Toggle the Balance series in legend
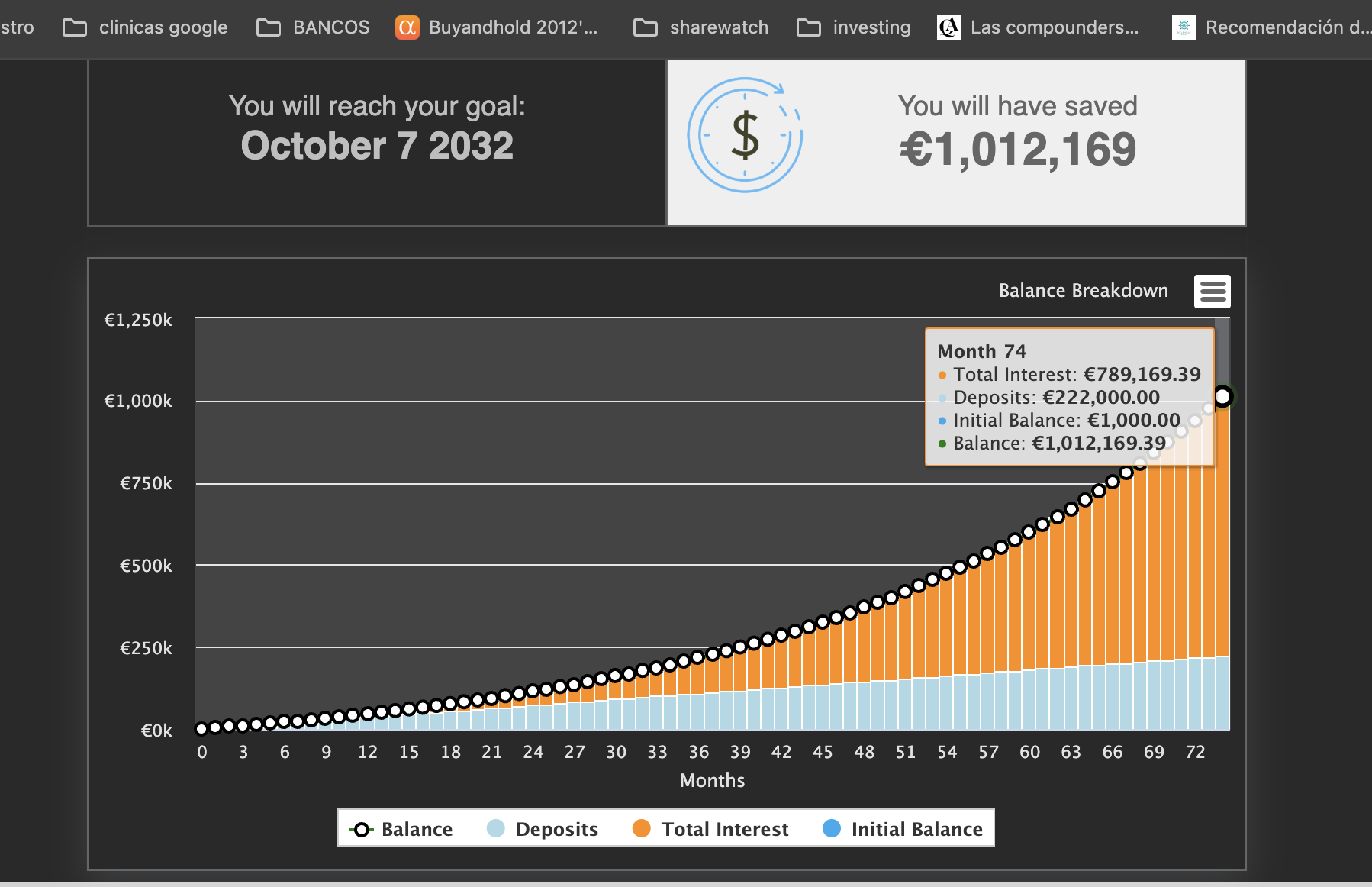 [x=402, y=829]
